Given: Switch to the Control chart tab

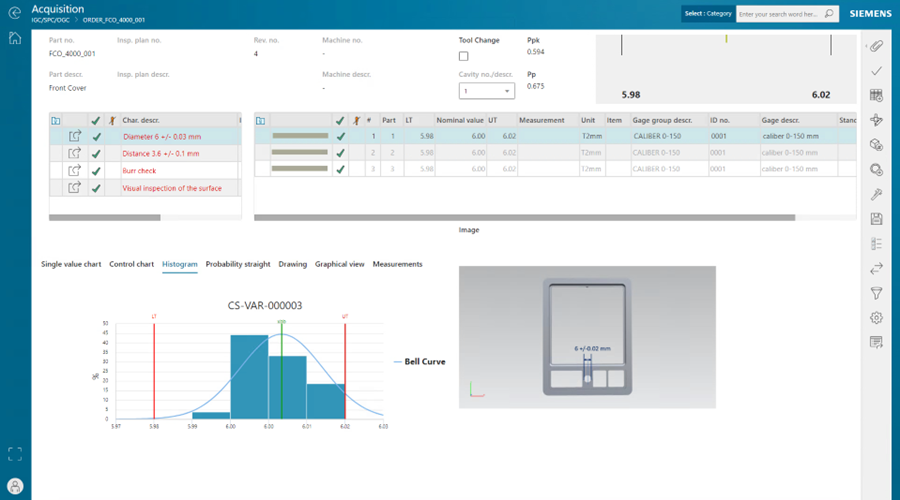Looking at the screenshot, I should pos(131,264).
